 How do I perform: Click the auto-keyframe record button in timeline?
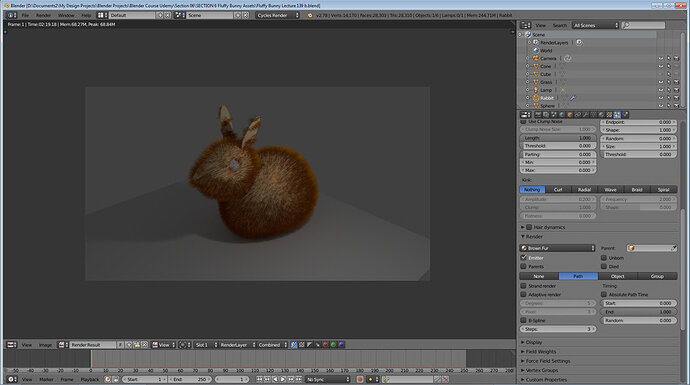pos(360,379)
